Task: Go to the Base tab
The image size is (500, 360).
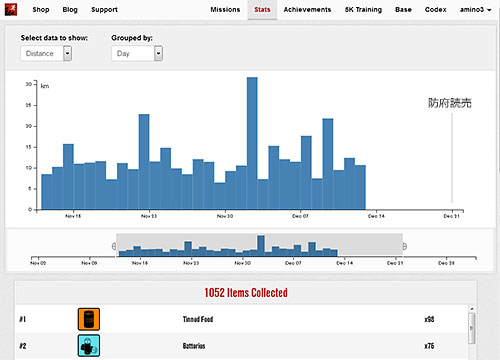Action: coord(403,10)
